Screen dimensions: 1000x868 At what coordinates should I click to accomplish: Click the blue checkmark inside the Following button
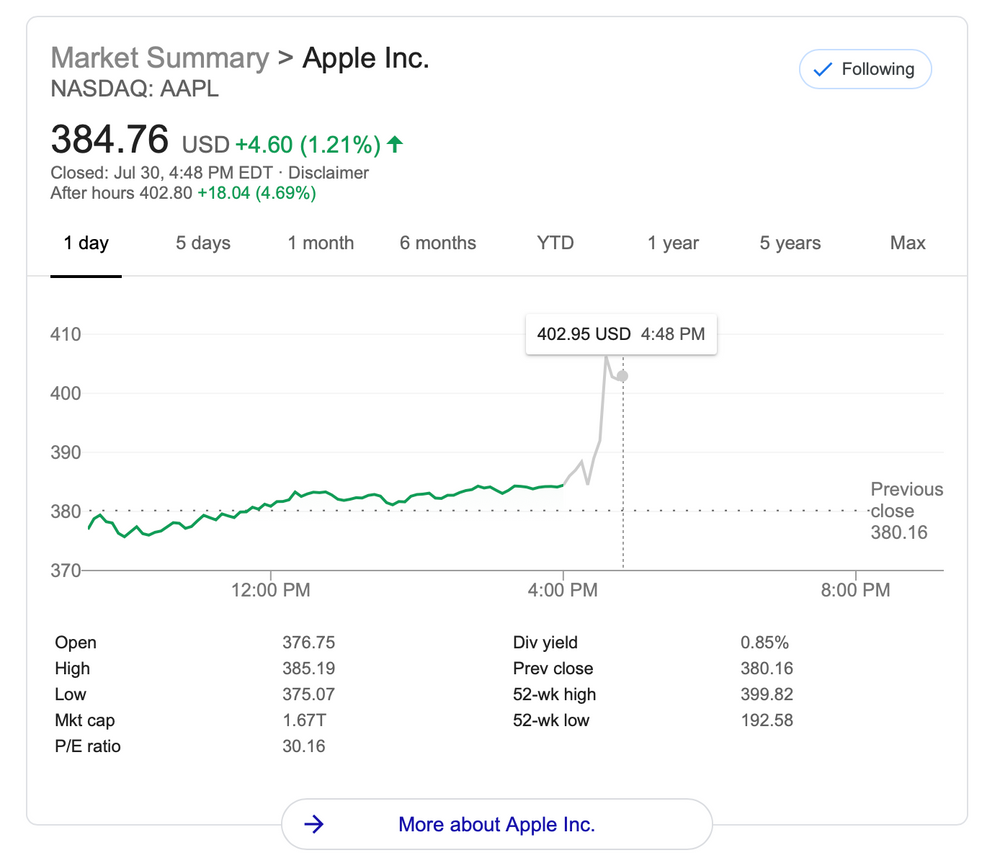point(823,69)
